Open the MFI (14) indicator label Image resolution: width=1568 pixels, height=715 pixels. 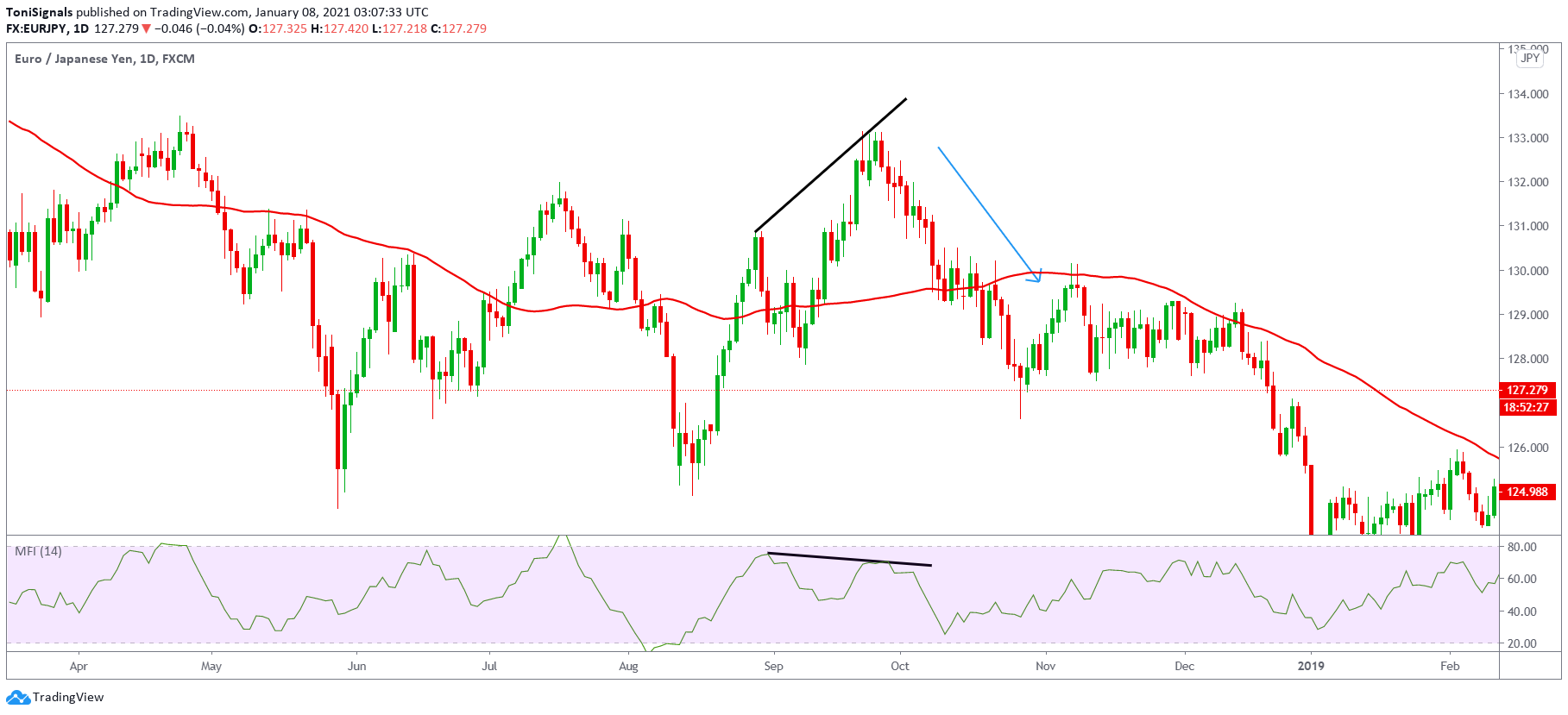[38, 551]
